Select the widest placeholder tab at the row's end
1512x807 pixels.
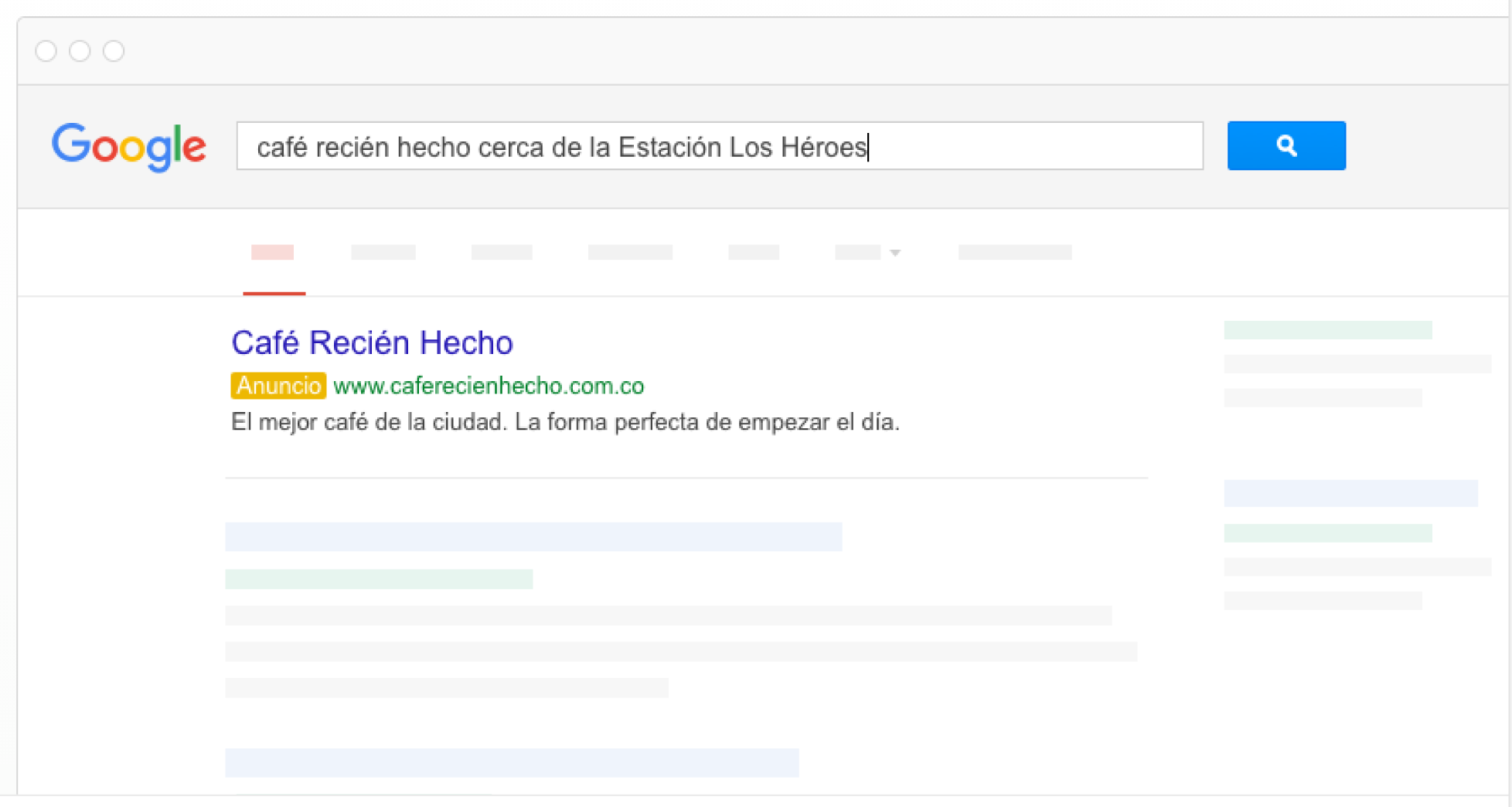tap(1014, 253)
